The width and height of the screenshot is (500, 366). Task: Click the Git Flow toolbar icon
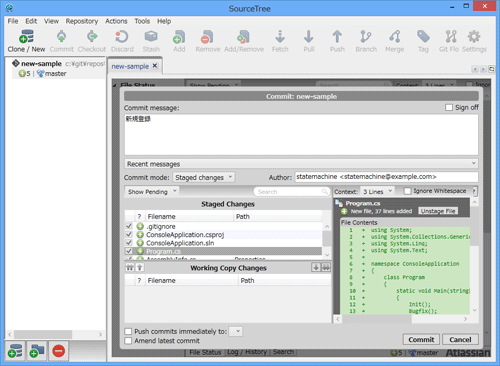pos(449,41)
